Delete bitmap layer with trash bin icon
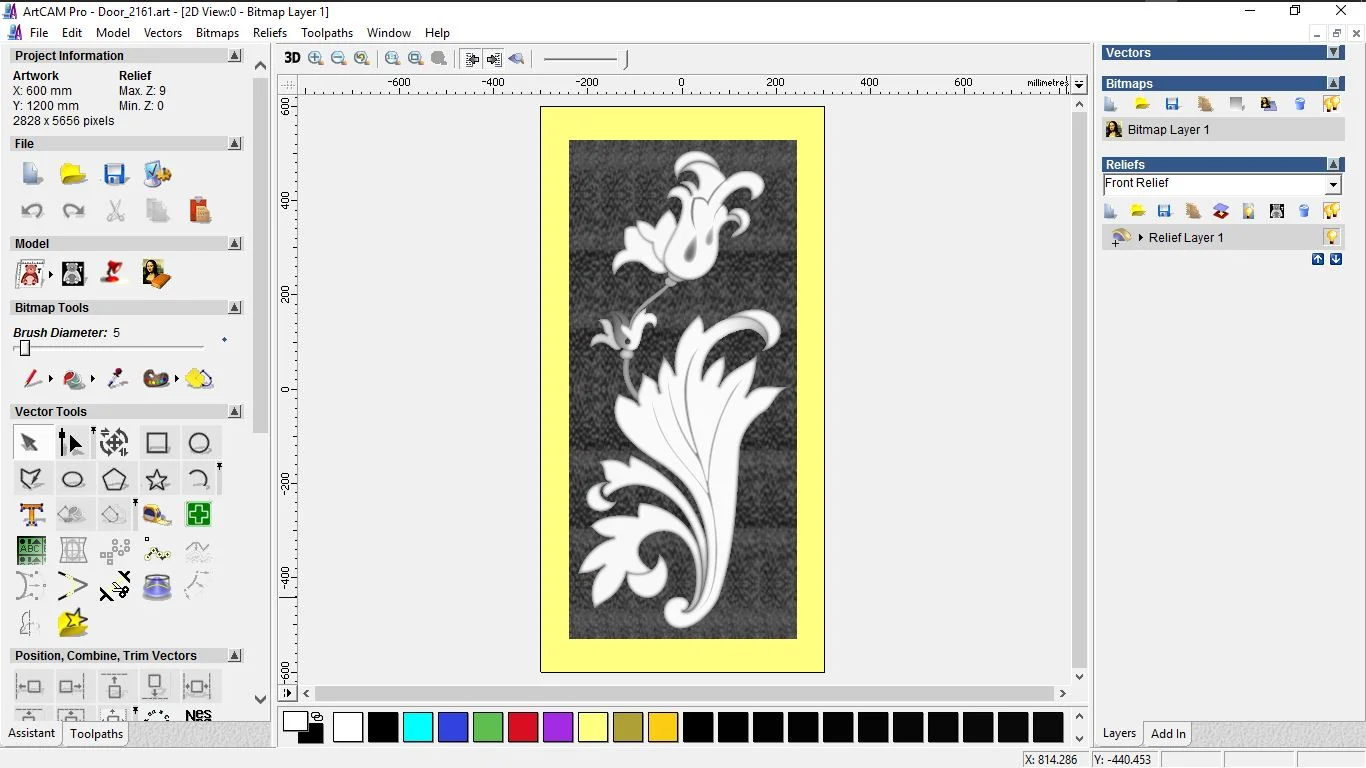The width and height of the screenshot is (1366, 768). pos(1300,104)
